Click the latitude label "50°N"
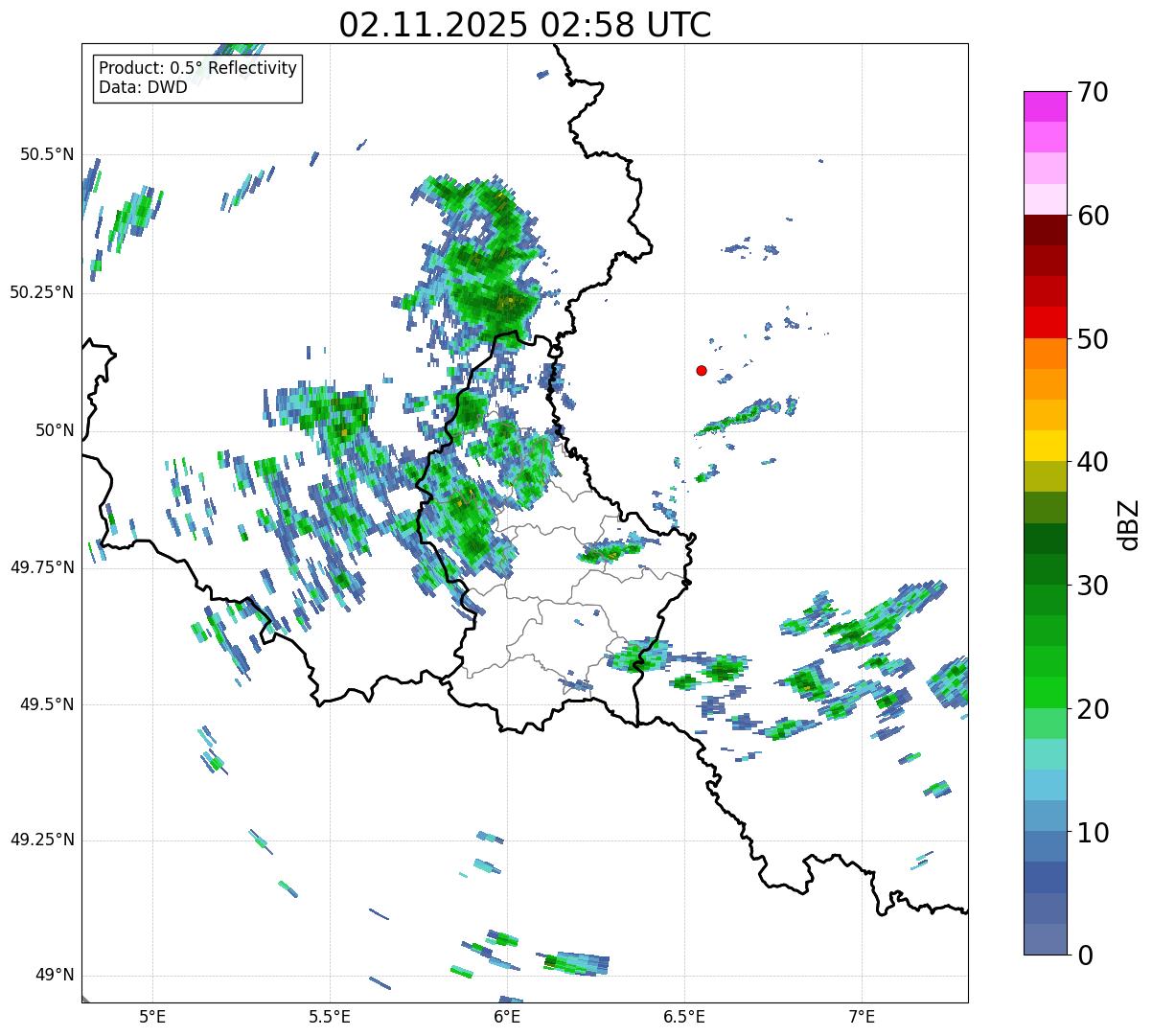 pyautogui.click(x=55, y=430)
